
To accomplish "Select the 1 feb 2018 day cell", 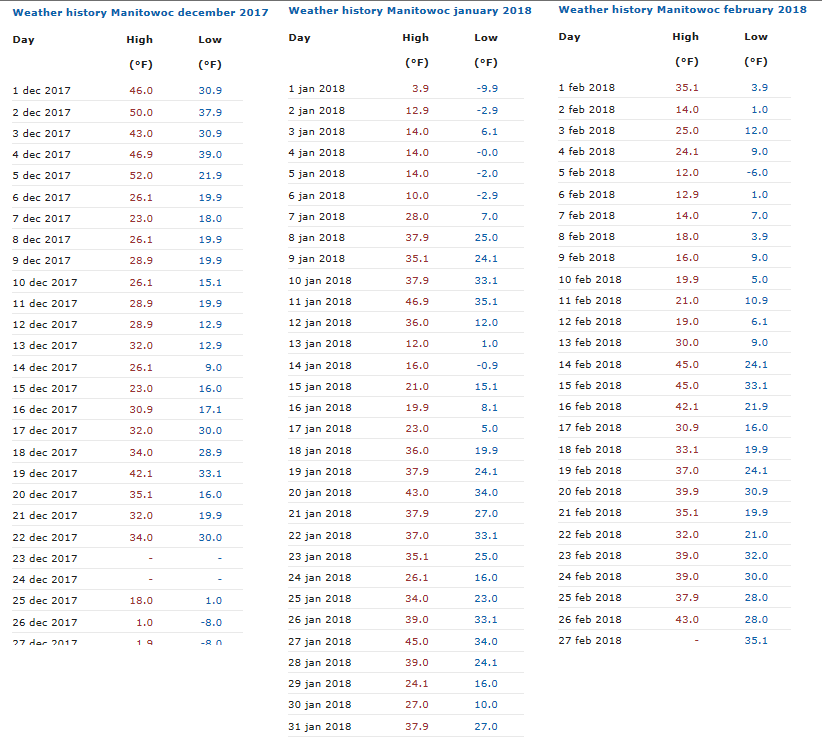I will pos(587,87).
